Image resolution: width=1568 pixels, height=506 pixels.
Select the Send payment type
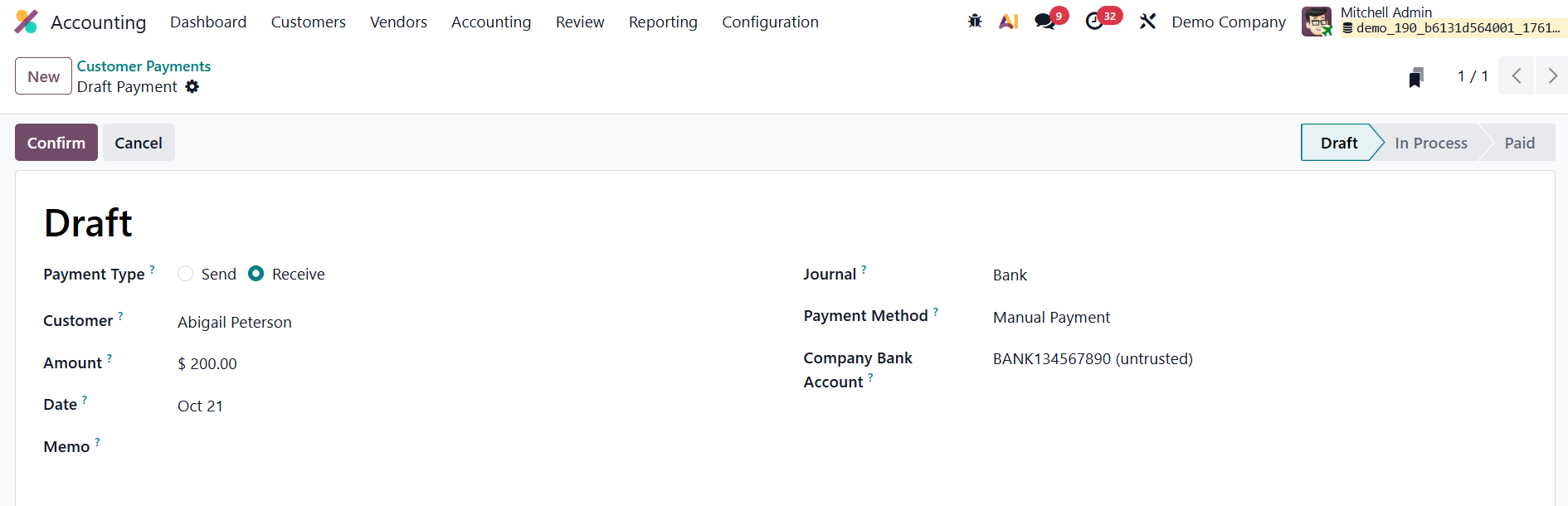click(186, 274)
